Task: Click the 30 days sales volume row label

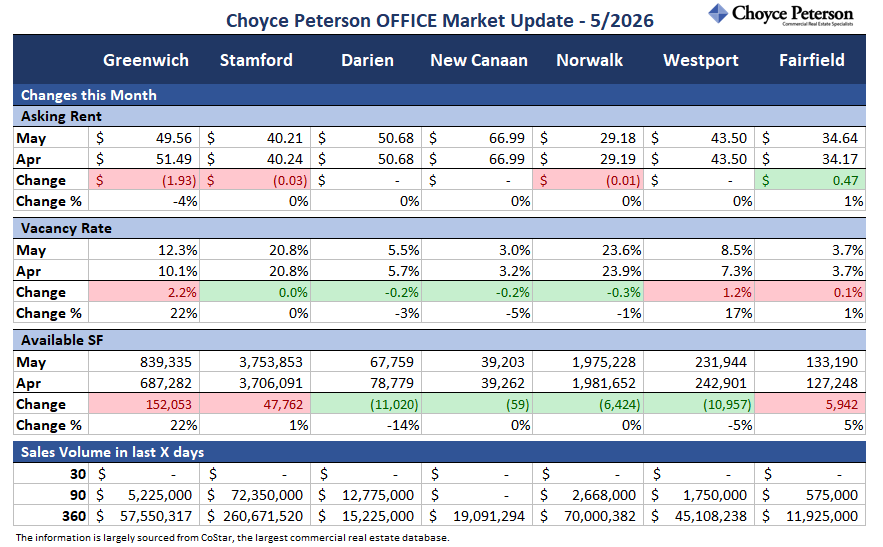Action: click(x=78, y=474)
